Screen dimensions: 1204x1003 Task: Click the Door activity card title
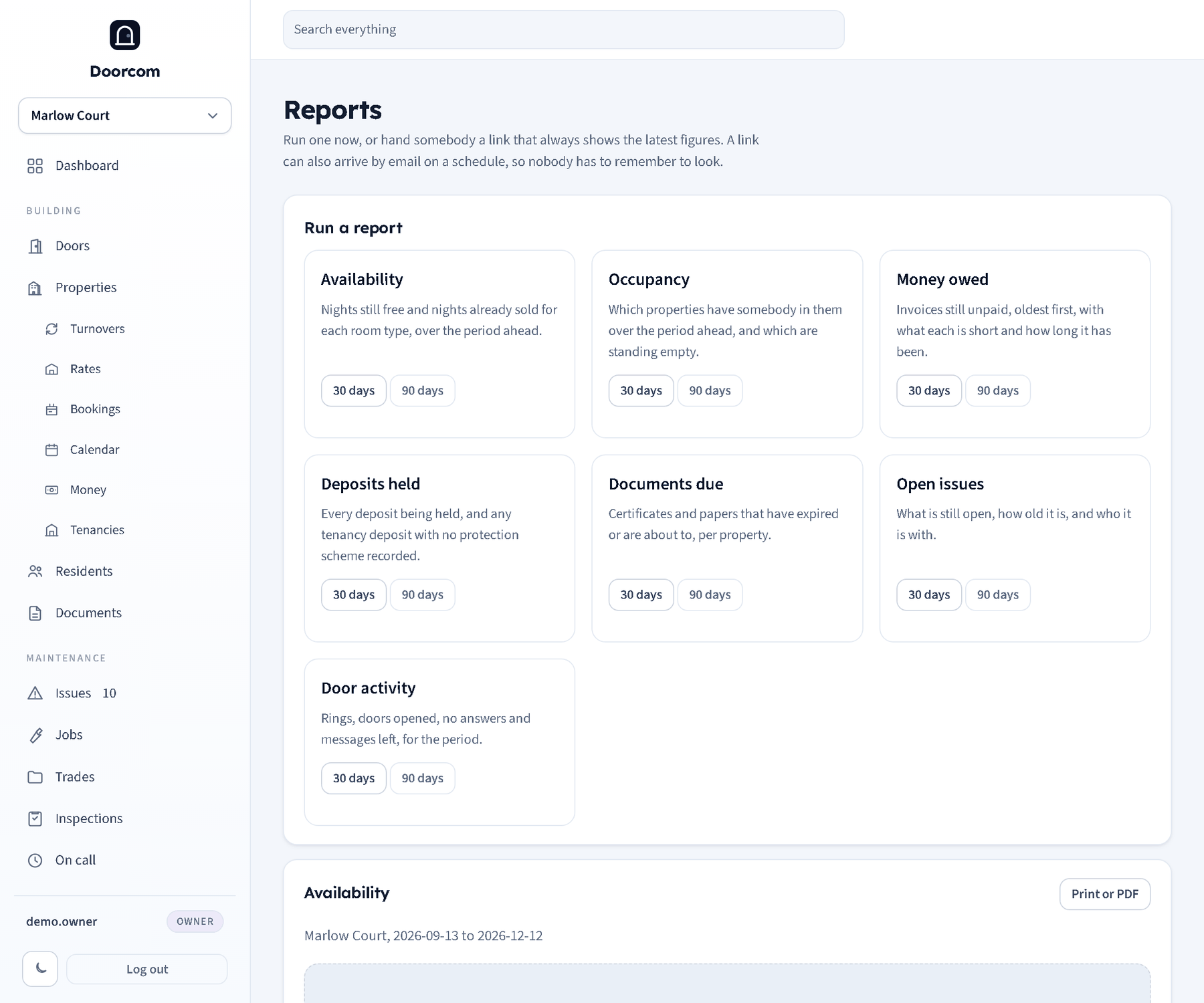tap(368, 688)
